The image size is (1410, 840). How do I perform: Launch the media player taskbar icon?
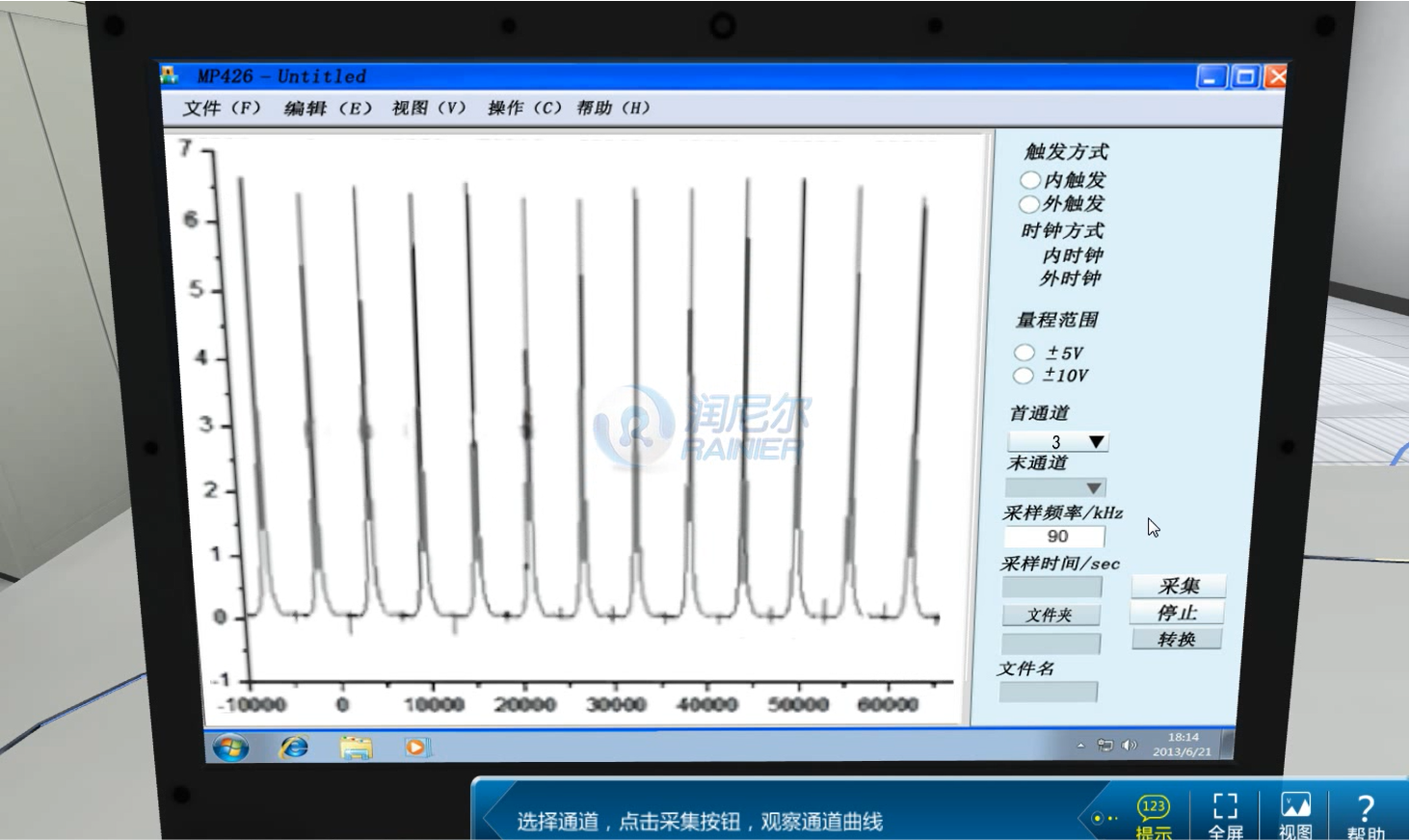415,748
